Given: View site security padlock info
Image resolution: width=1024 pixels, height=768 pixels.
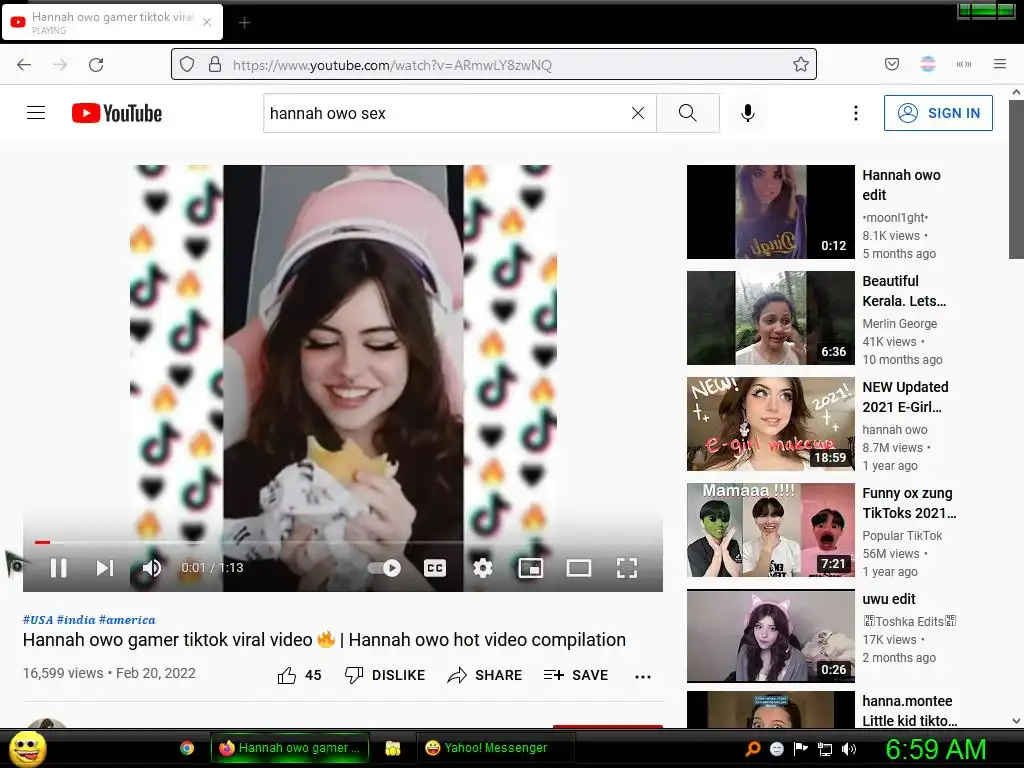Looking at the screenshot, I should [215, 65].
